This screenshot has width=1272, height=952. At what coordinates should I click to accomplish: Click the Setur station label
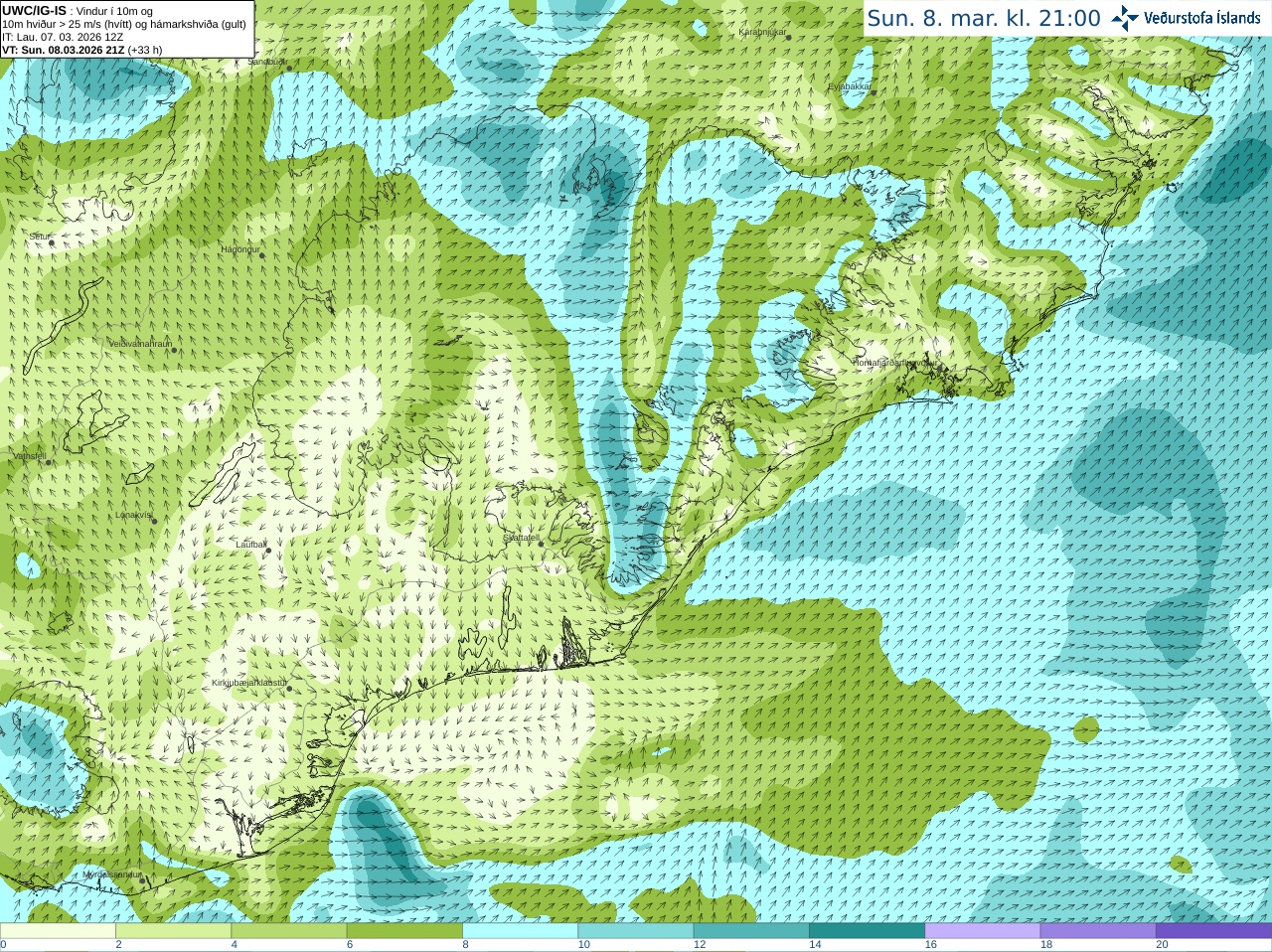click(x=40, y=237)
